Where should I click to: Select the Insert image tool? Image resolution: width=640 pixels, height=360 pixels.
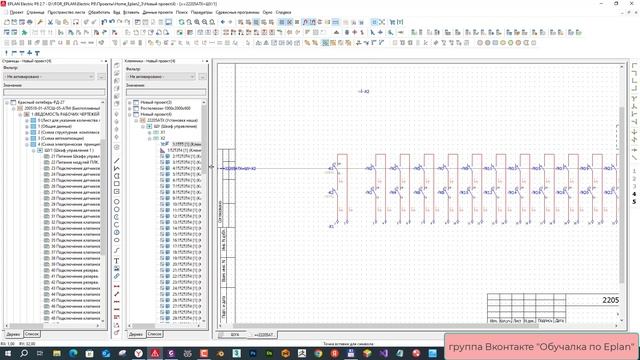[x=117, y=268]
